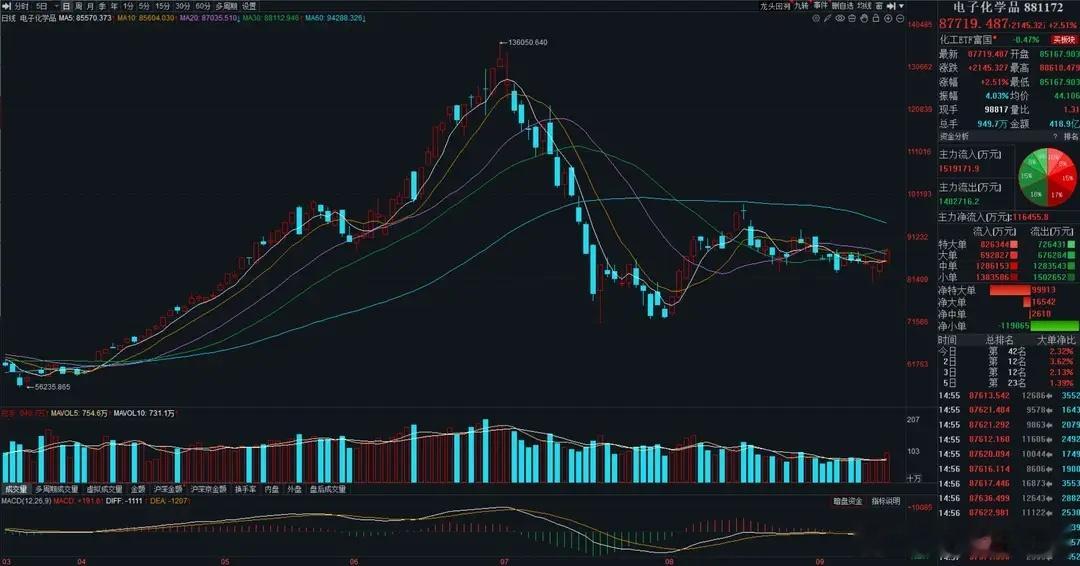Click the eye visibility icon above chart
Image resolution: width=1080 pixels, height=566 pixels.
[840, 19]
